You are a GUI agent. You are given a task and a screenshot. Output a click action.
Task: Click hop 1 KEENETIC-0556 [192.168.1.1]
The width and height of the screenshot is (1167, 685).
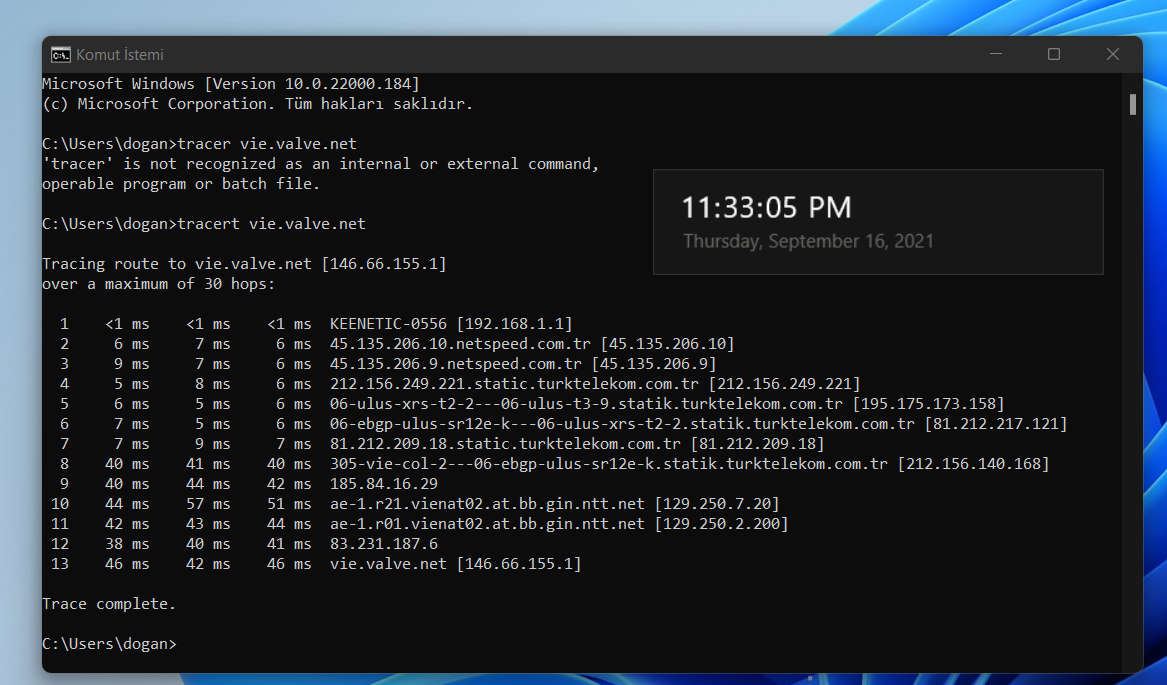(451, 324)
